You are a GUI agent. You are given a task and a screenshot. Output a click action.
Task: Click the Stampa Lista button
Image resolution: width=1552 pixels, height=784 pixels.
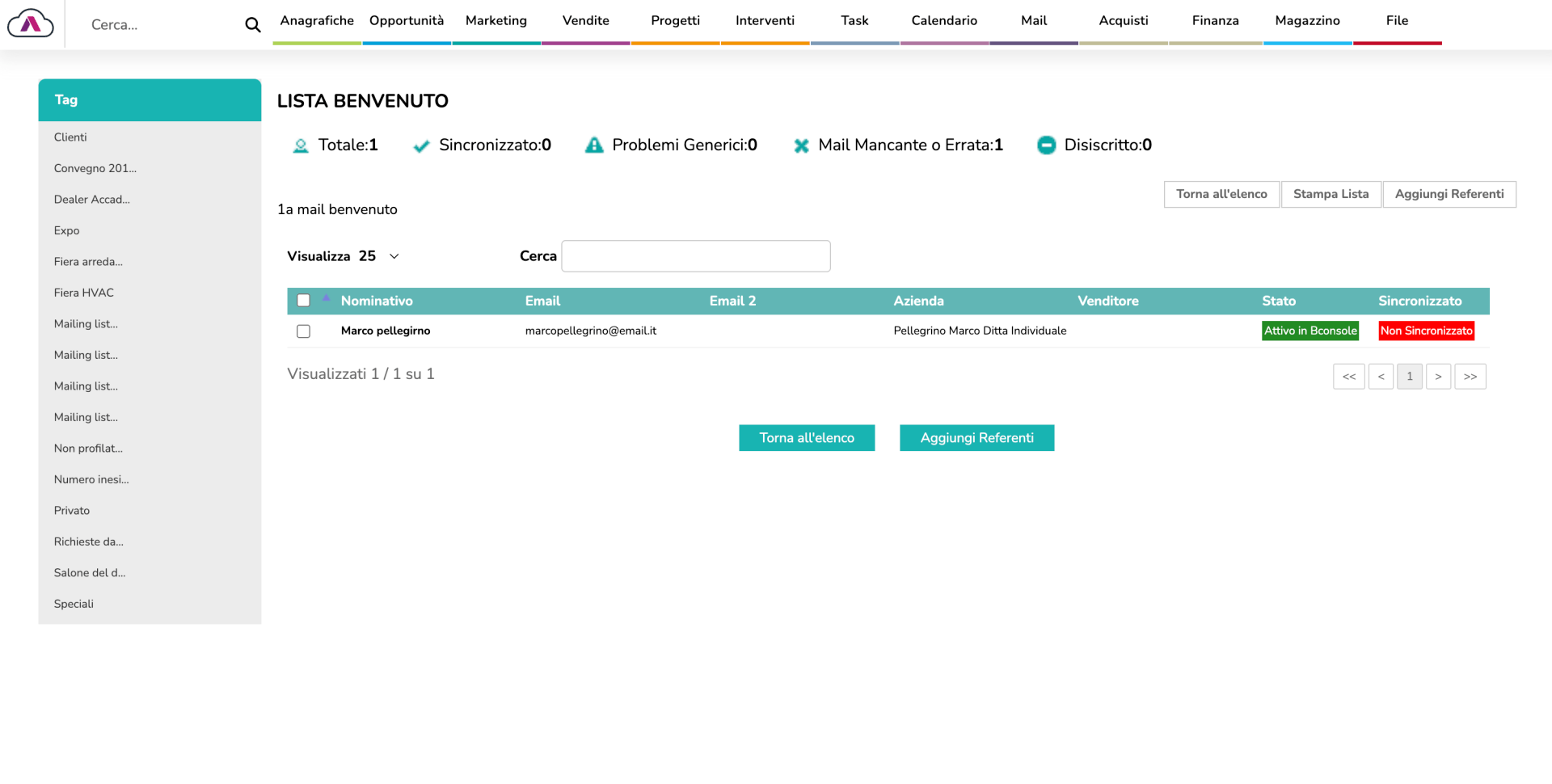coord(1331,194)
